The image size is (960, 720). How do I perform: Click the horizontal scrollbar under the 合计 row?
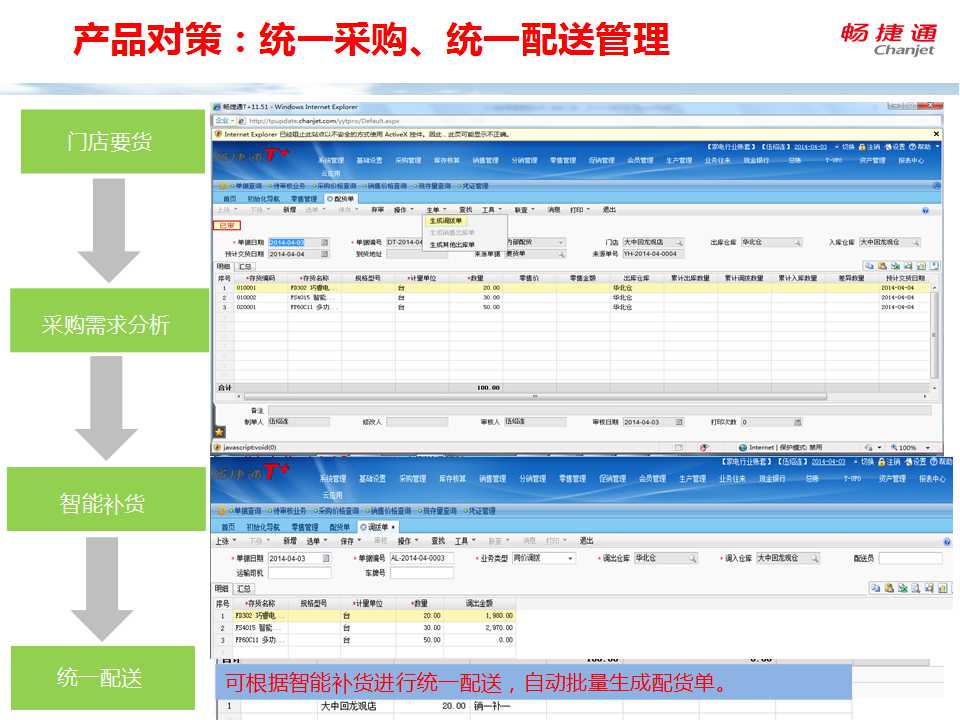[534, 395]
